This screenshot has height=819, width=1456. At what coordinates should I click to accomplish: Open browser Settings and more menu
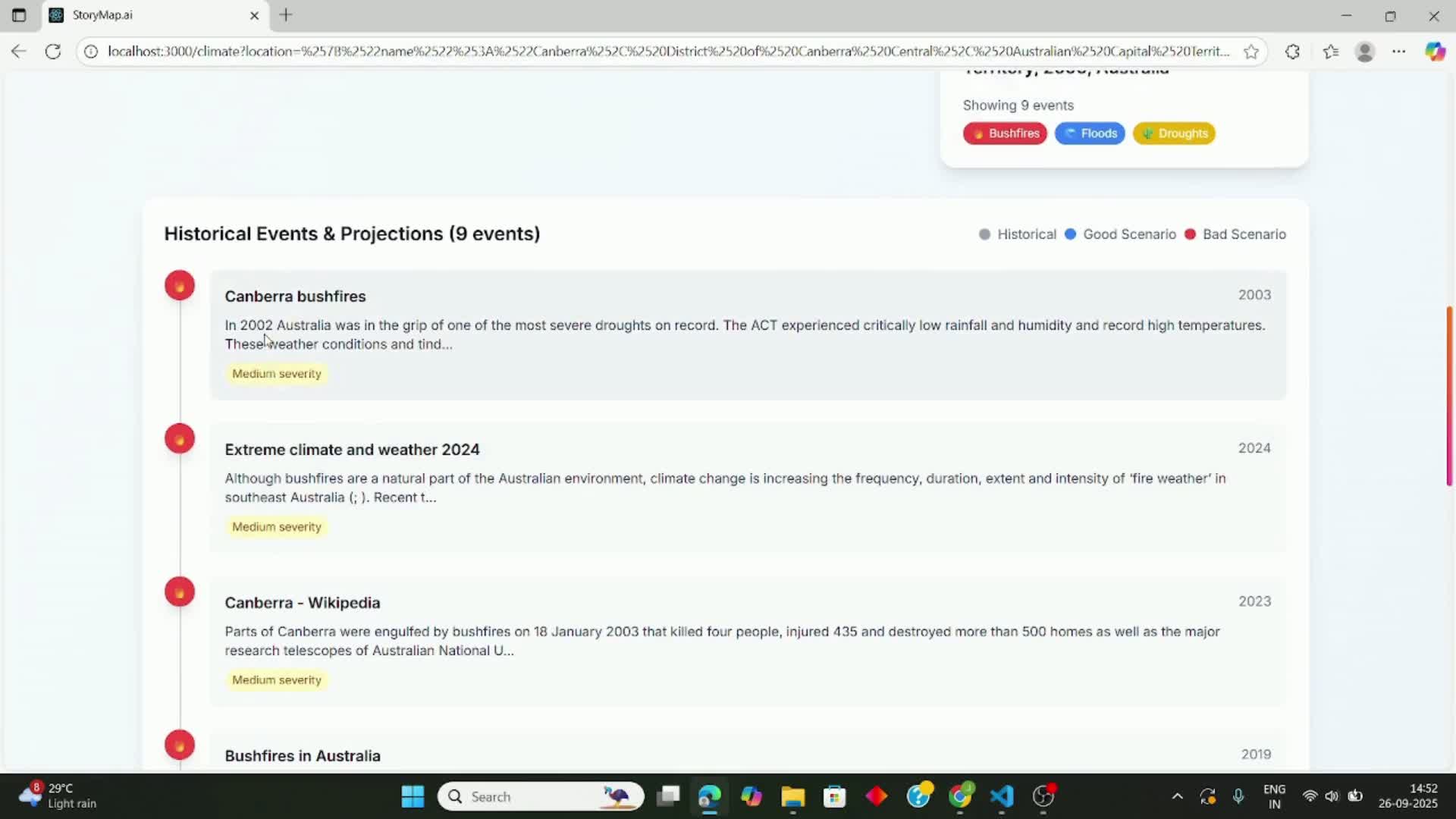tap(1399, 52)
